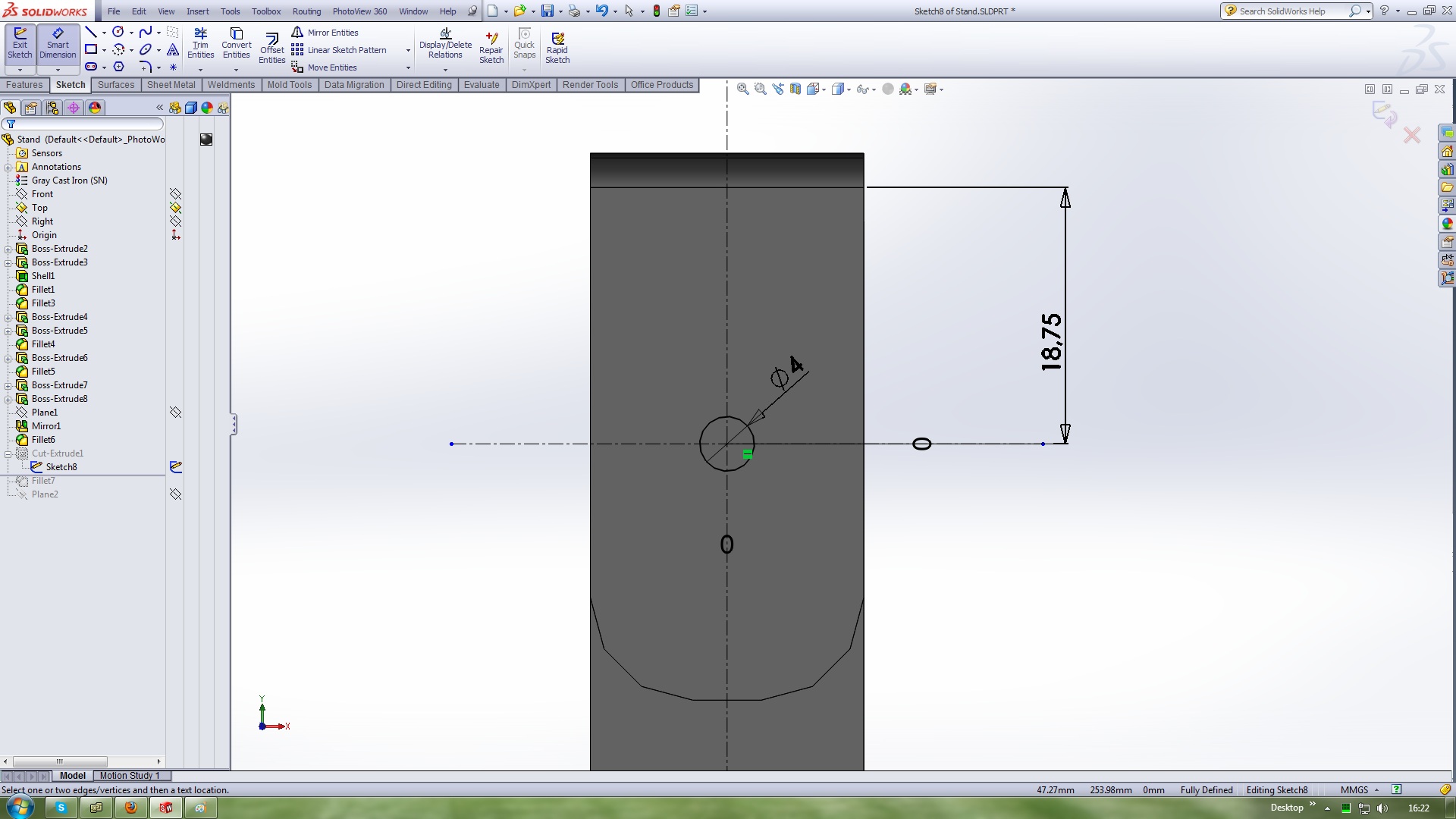Select the sketch Text tool
Screen dimensions: 1456x819
[173, 49]
